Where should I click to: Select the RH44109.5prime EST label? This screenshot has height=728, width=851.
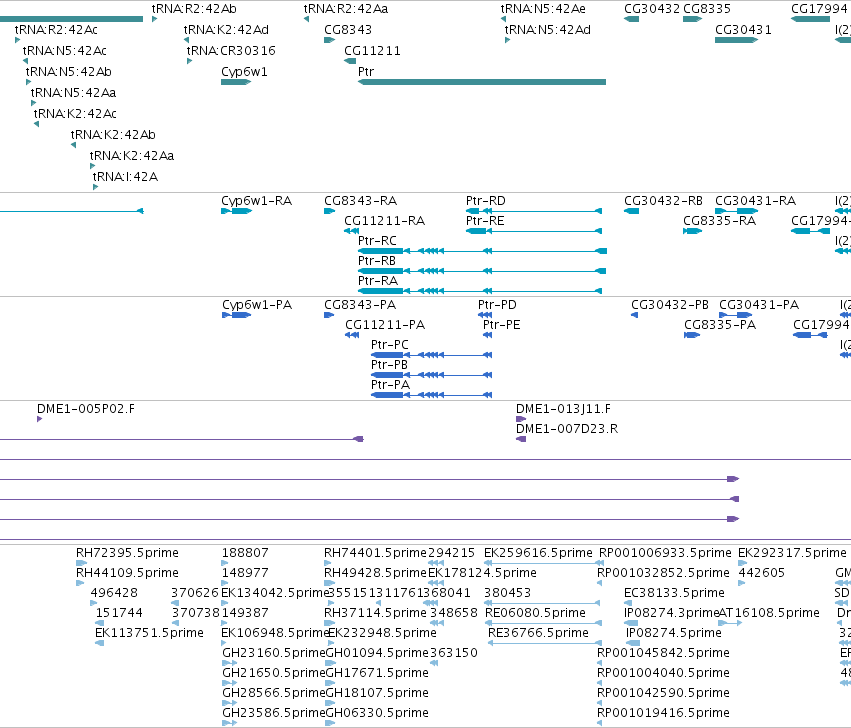coord(127,573)
